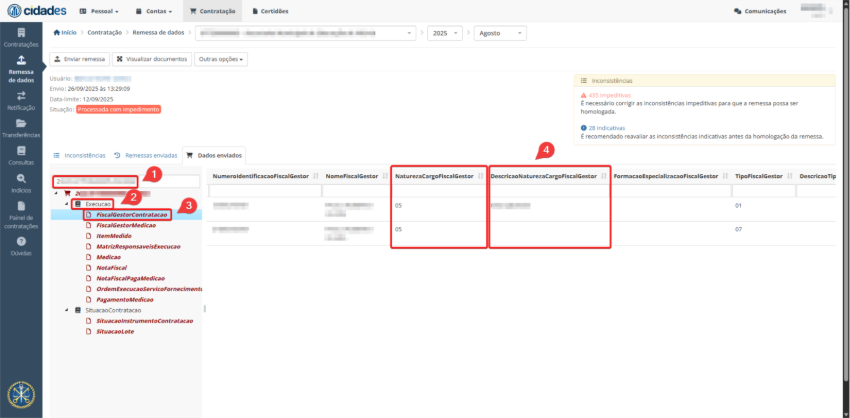
Task: Collapse the Execucao tree node
Action: [69, 203]
